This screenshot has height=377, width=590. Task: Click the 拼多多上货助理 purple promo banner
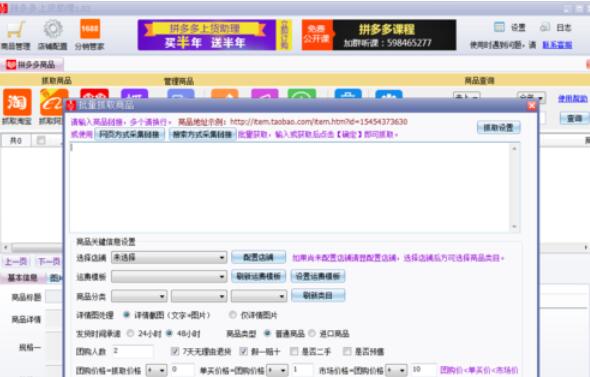click(214, 35)
